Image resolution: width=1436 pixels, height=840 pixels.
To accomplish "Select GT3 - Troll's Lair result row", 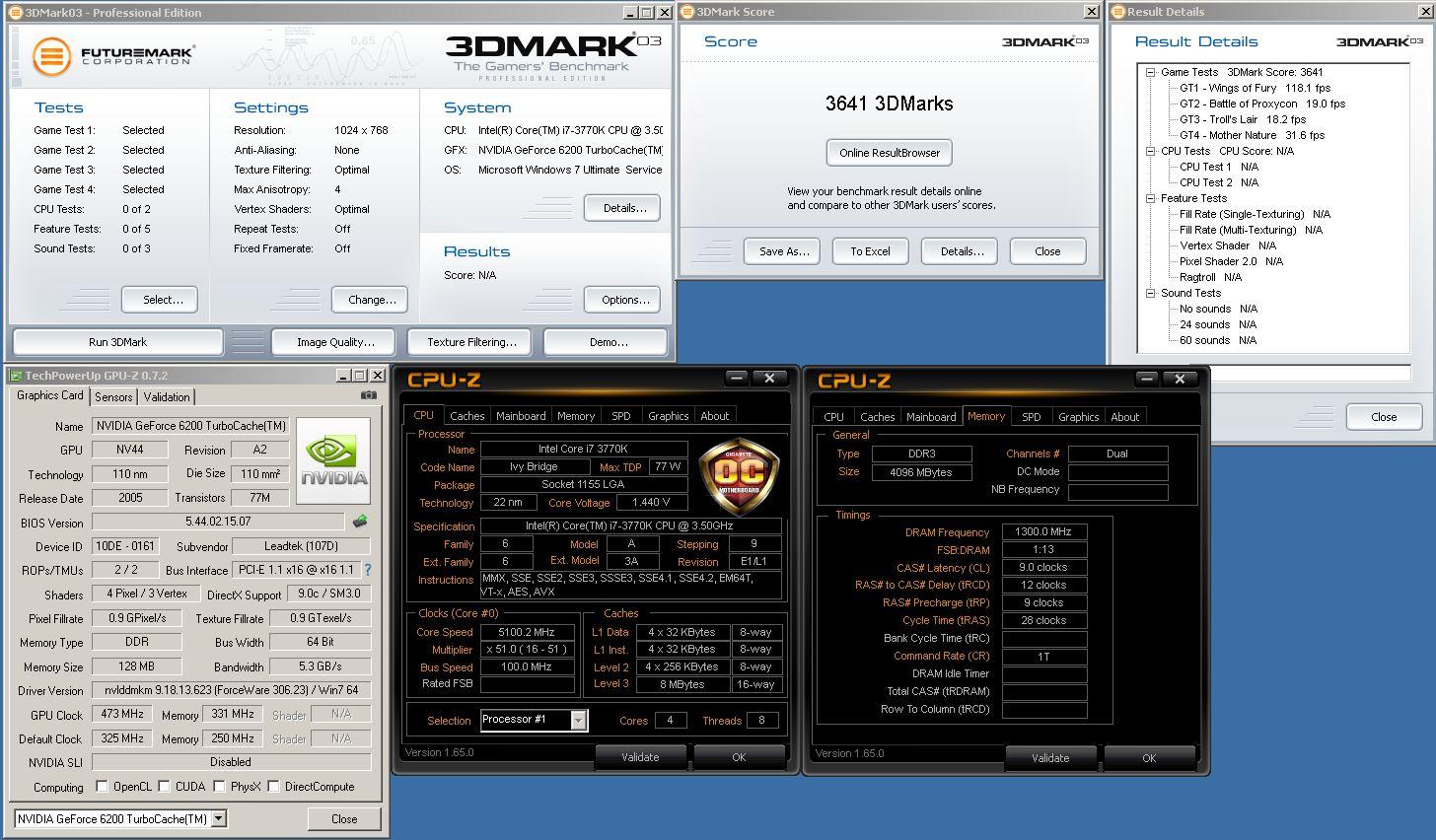I will [x=1243, y=119].
